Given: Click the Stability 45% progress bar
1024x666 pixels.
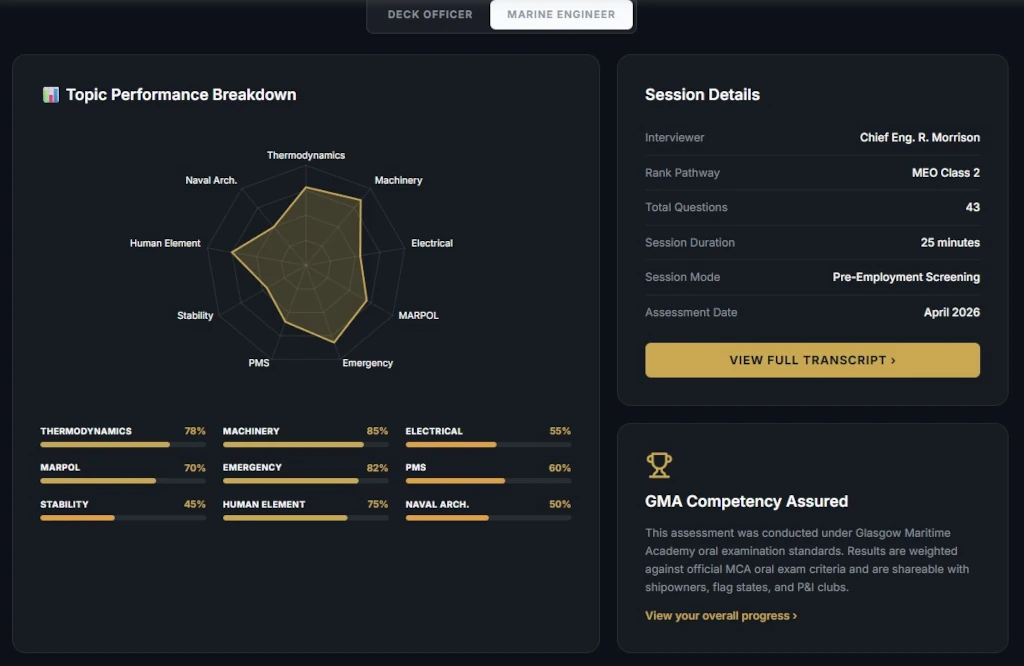Looking at the screenshot, I should [123, 518].
